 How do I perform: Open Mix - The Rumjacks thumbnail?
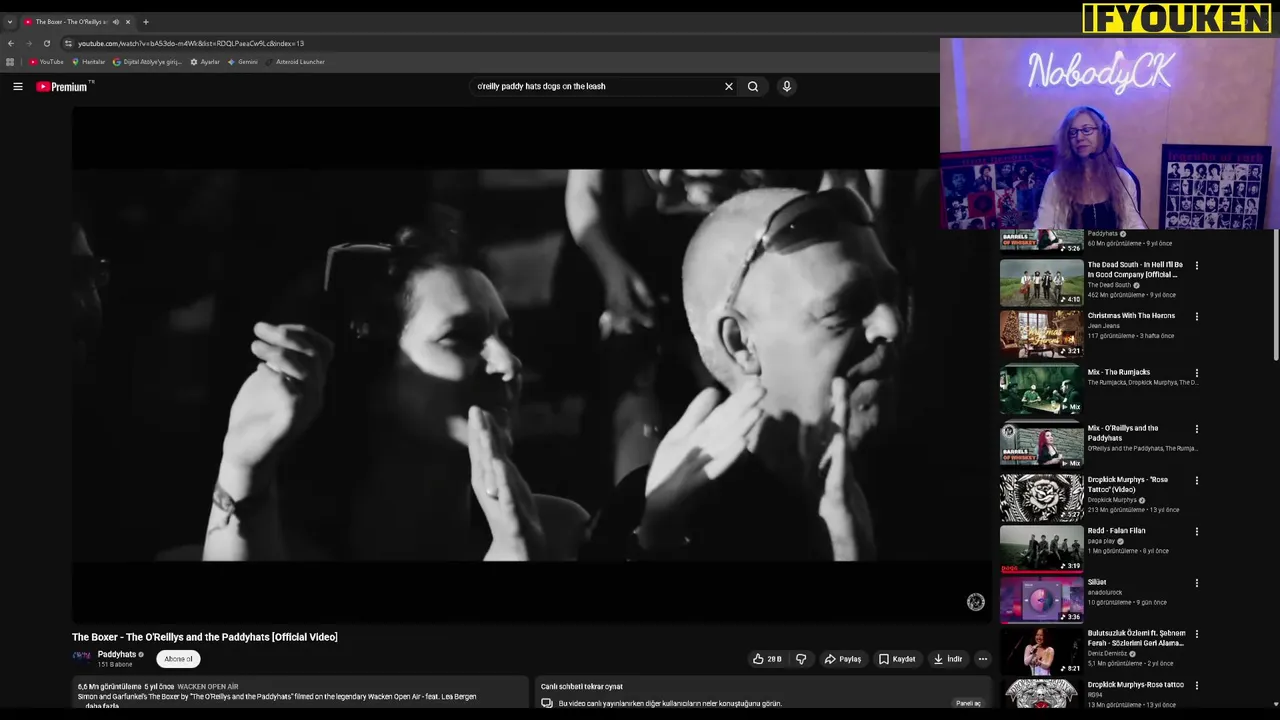pyautogui.click(x=1041, y=389)
